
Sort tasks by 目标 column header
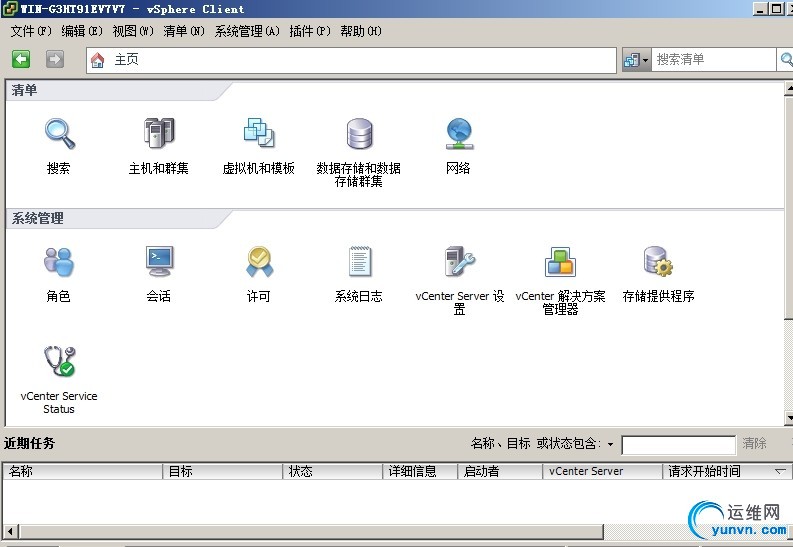[223, 471]
